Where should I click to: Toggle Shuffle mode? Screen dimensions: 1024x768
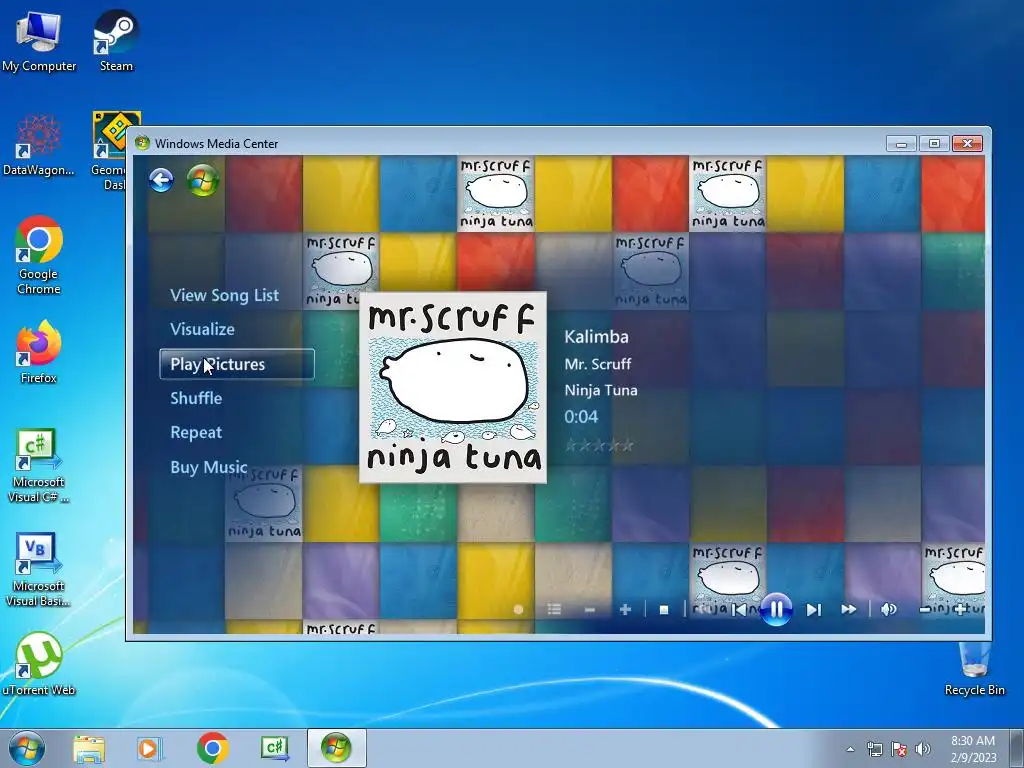pyautogui.click(x=196, y=398)
